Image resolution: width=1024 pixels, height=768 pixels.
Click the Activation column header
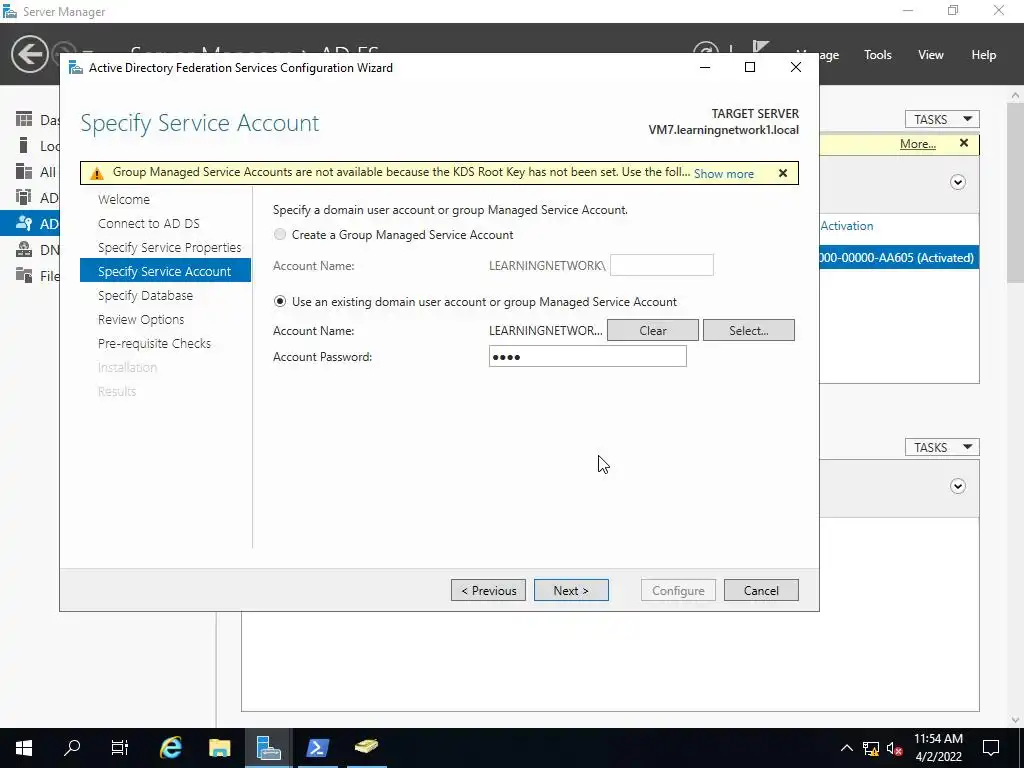tap(846, 226)
